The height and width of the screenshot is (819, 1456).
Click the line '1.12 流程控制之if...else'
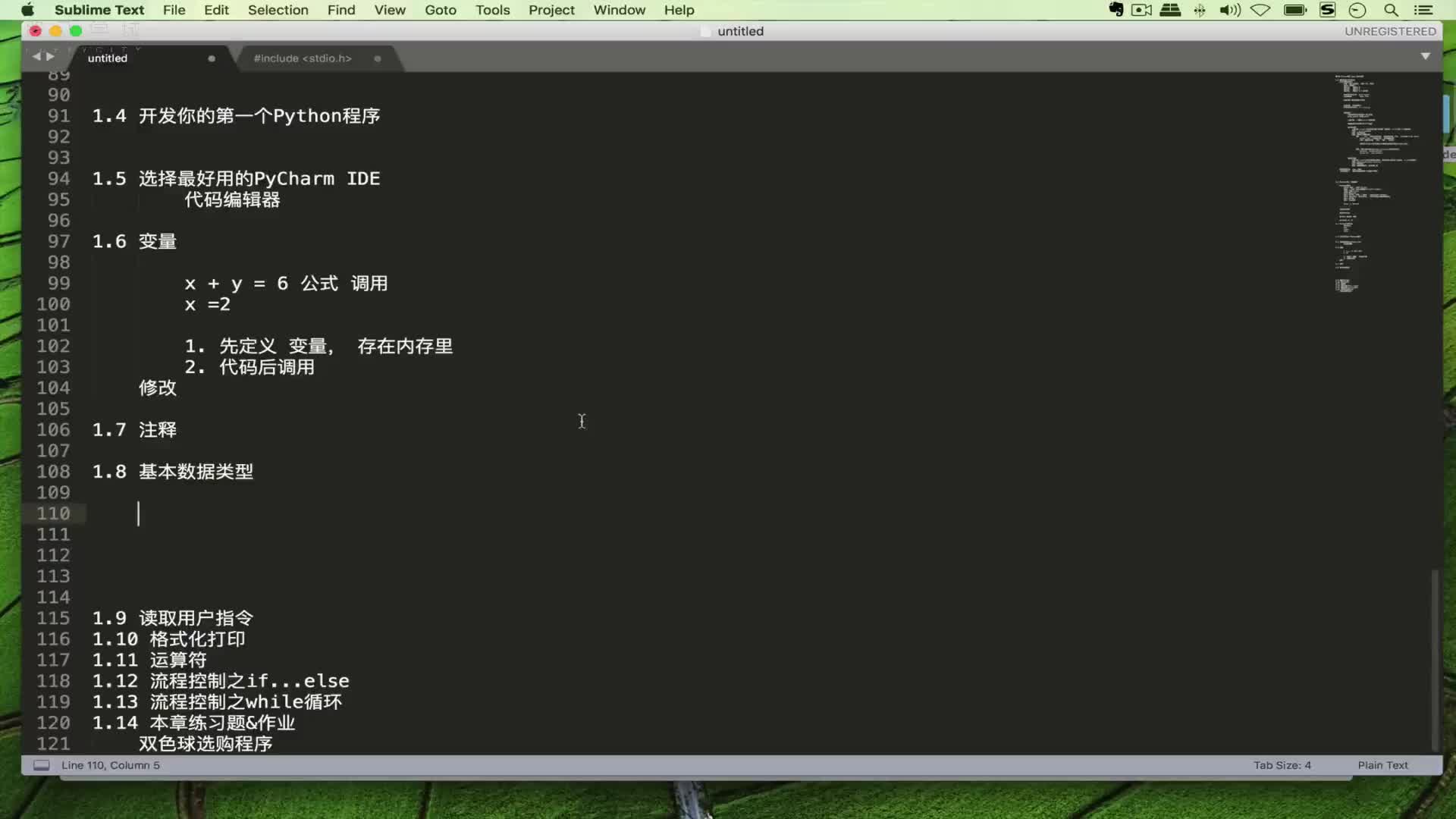pyautogui.click(x=221, y=681)
